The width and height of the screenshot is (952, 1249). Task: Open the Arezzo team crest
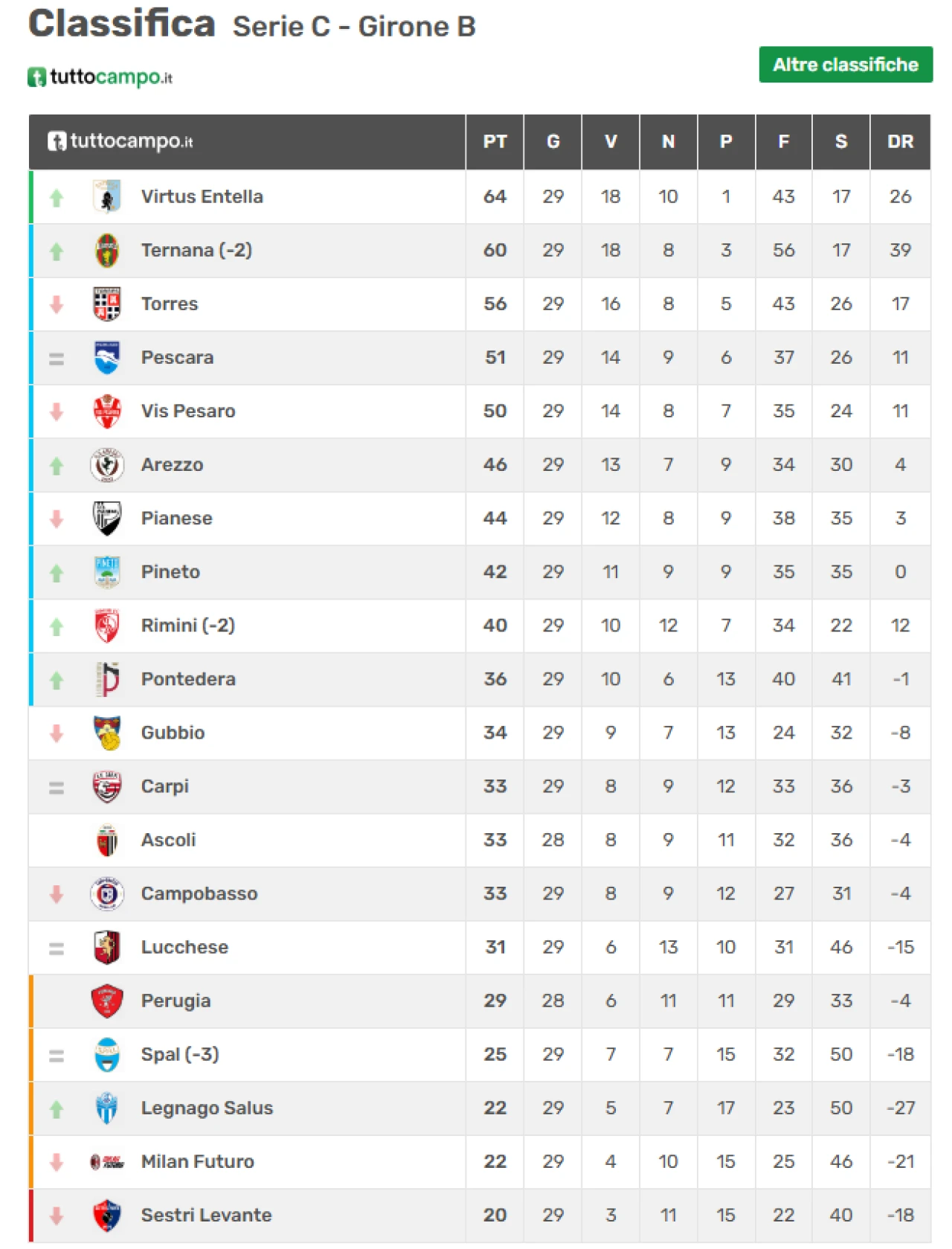tap(107, 465)
